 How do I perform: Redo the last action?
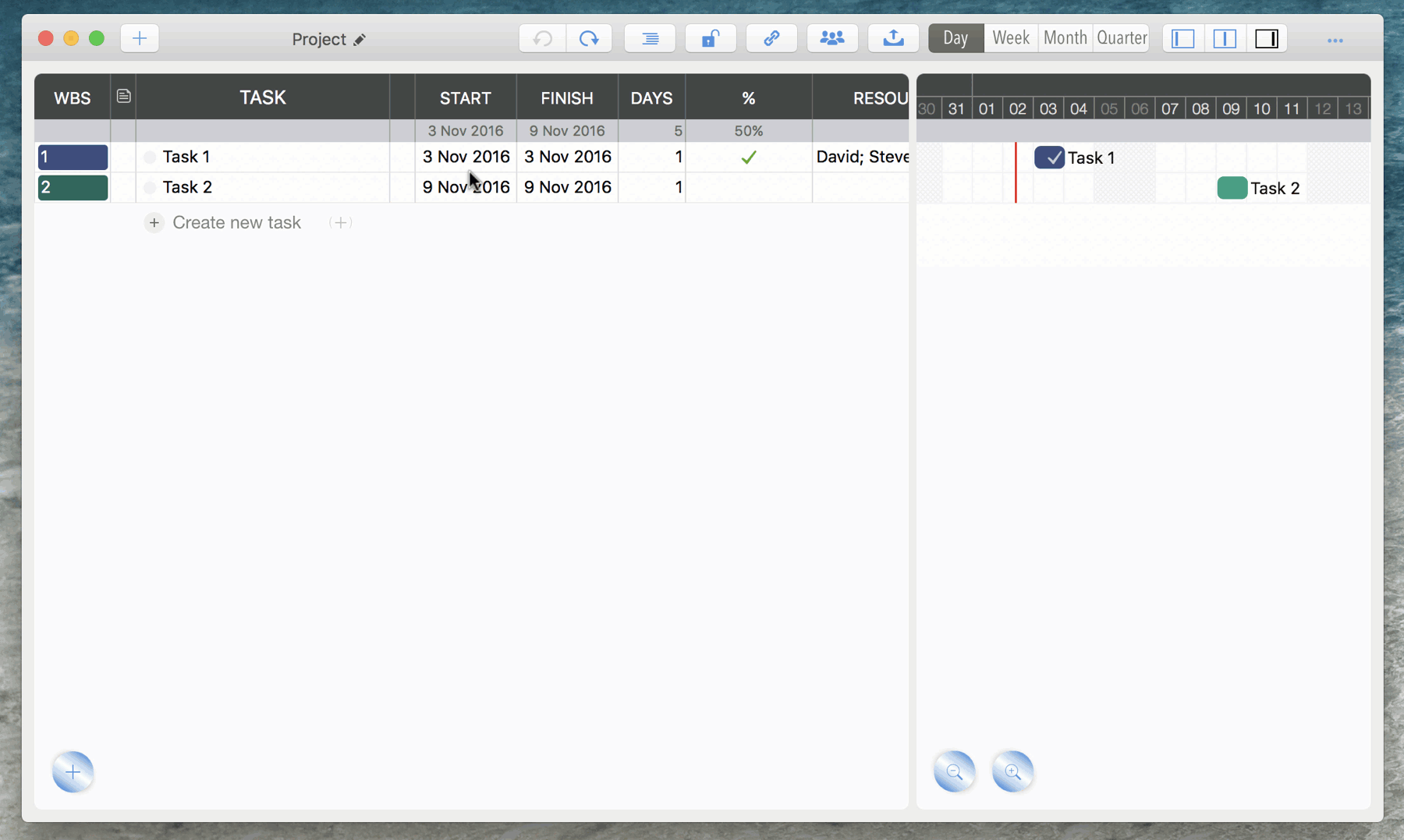click(x=589, y=38)
